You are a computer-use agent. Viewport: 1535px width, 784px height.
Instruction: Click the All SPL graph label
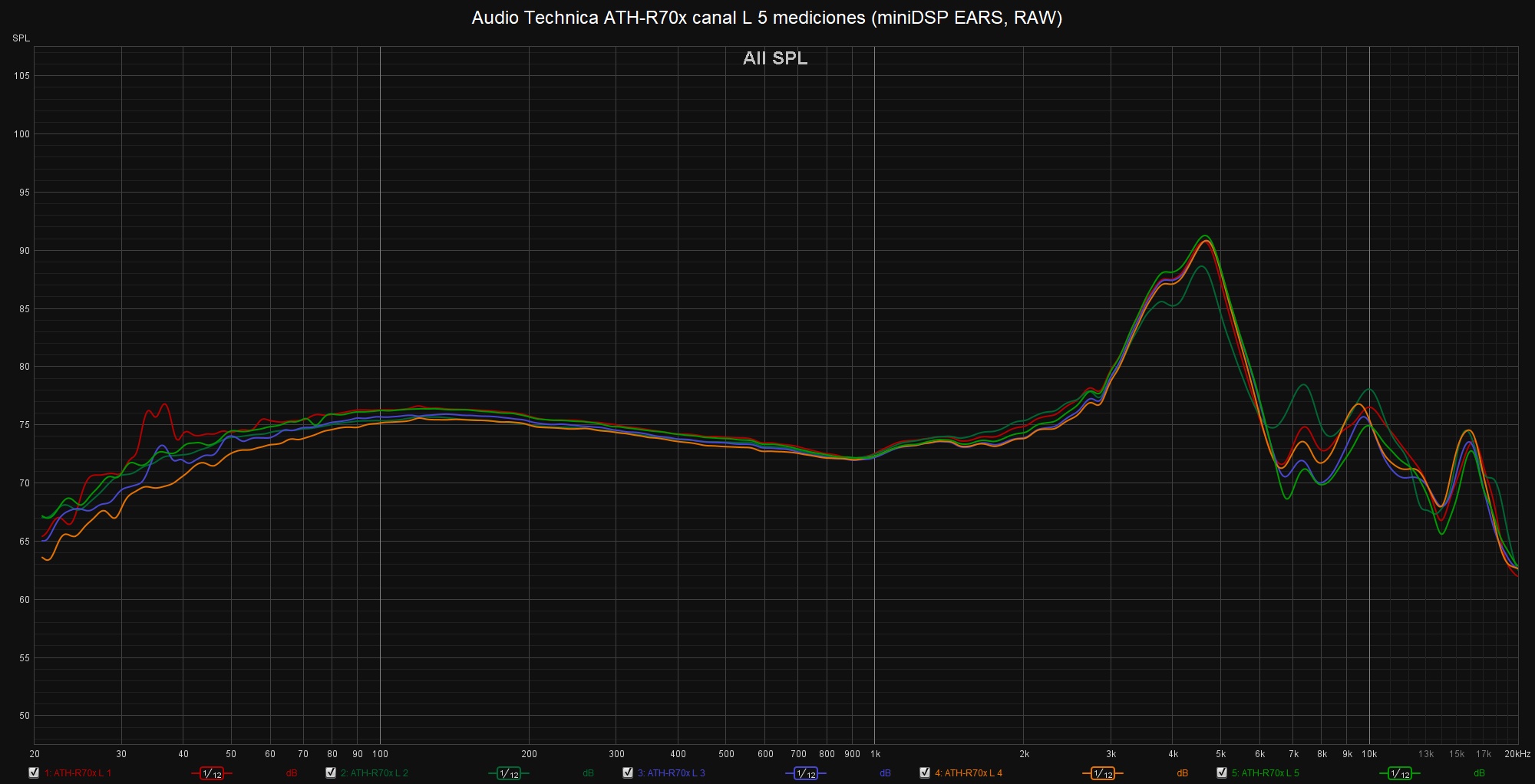point(774,58)
